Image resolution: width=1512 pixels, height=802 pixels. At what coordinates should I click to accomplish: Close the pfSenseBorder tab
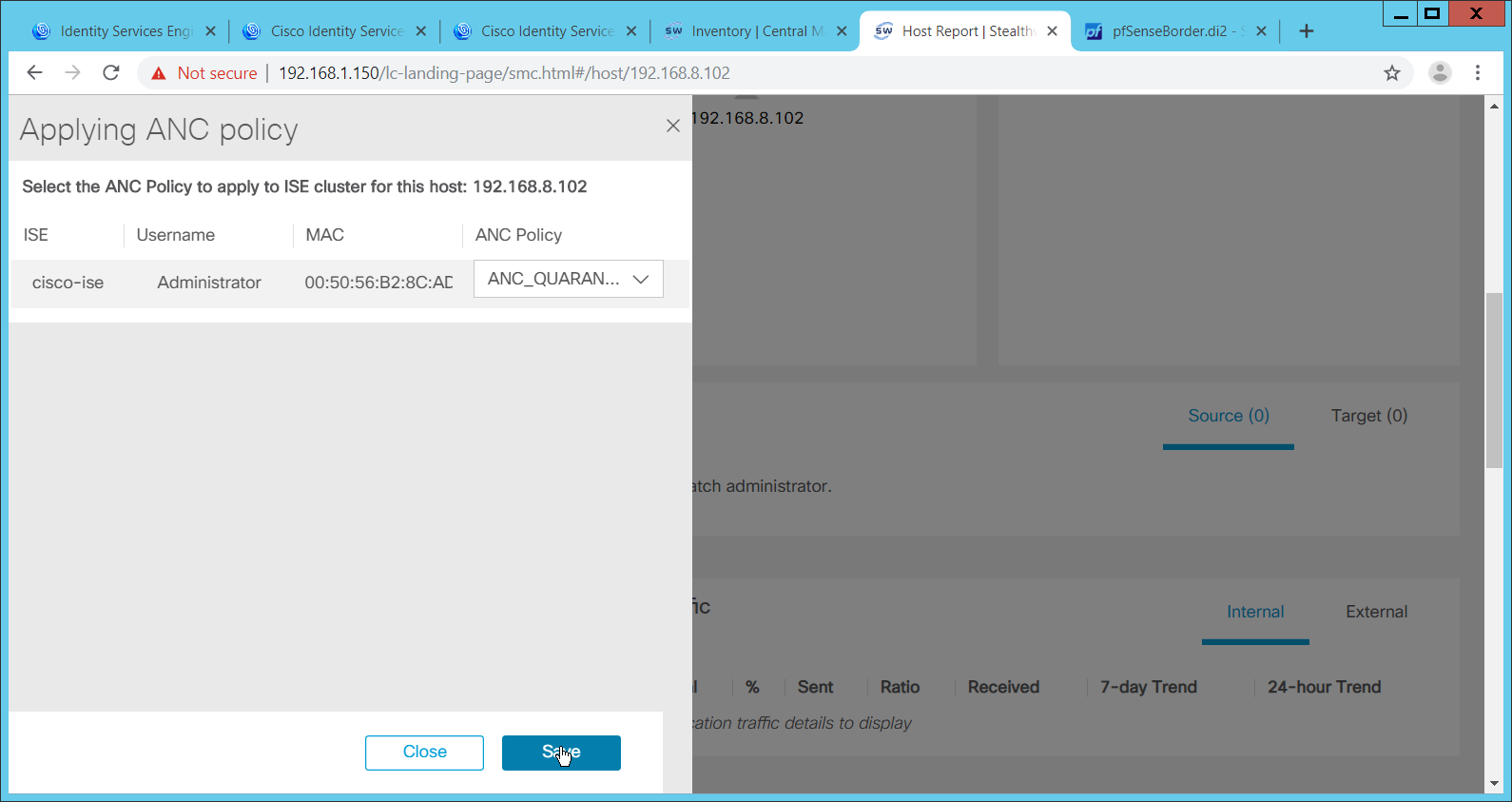[x=1261, y=31]
